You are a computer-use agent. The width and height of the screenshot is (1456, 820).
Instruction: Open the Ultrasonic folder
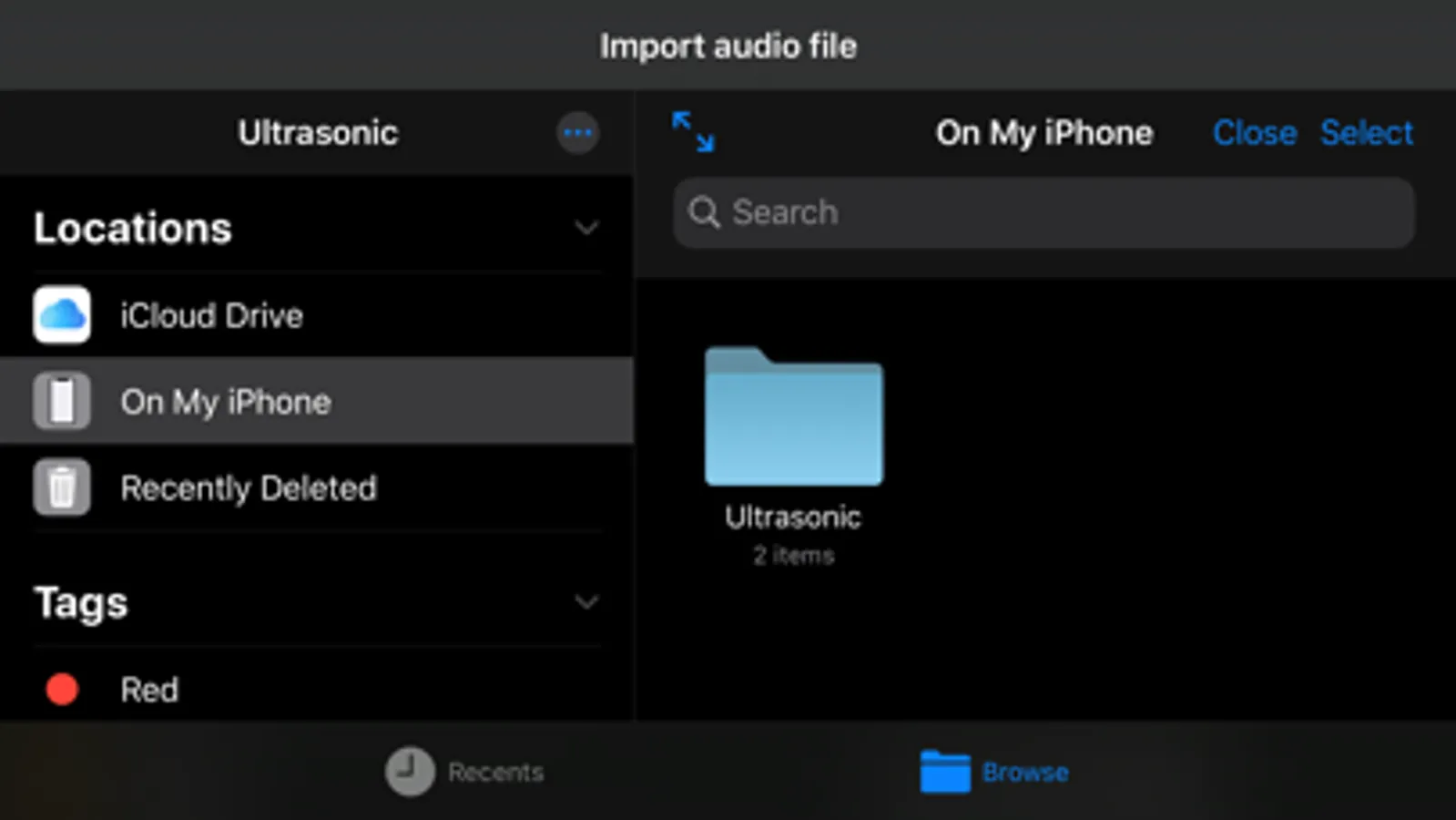[793, 415]
